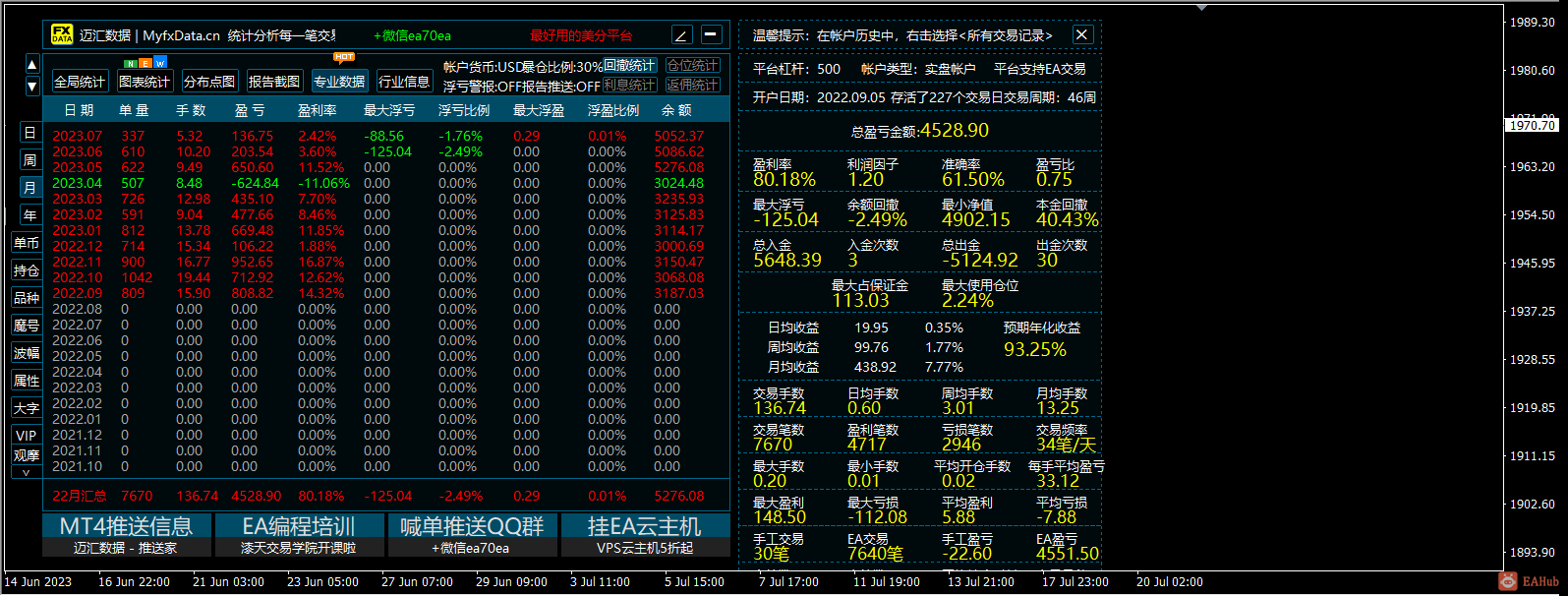Toggle the 魔号 sidebar option
This screenshot has height=596, width=1568.
tap(27, 326)
